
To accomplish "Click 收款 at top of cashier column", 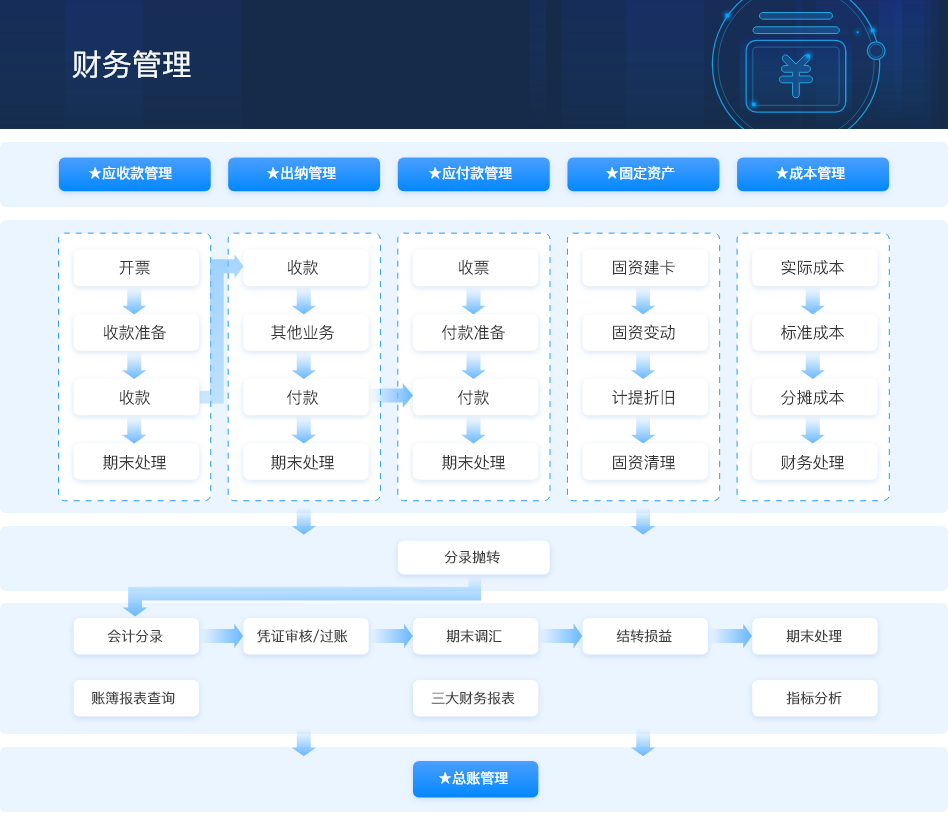I will coord(305,268).
